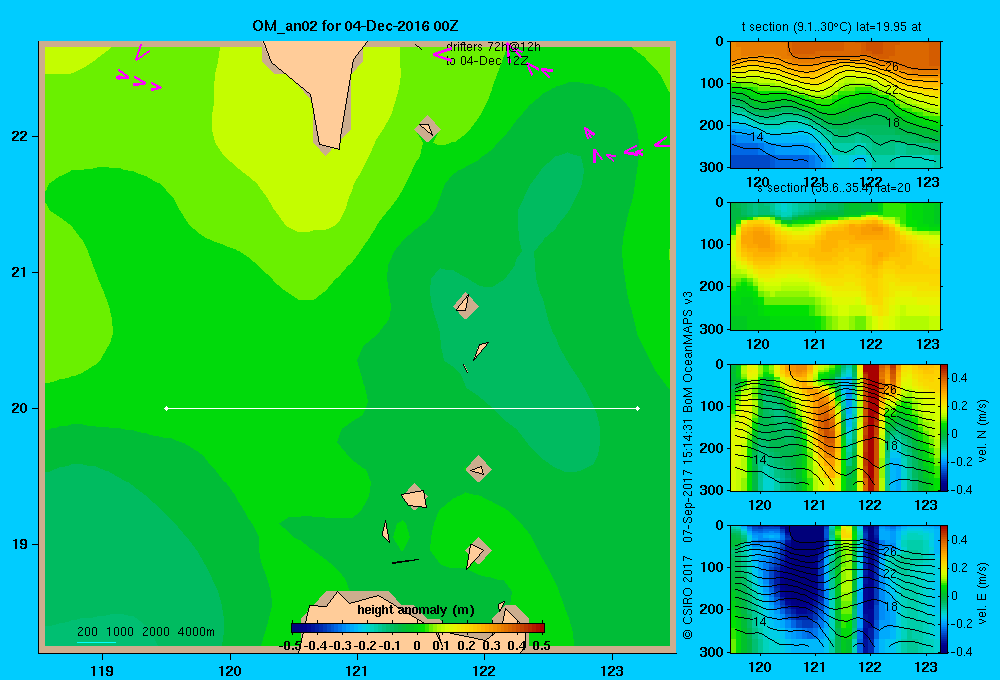Click the height anomaly colorbar
This screenshot has width=1000, height=680.
click(418, 628)
